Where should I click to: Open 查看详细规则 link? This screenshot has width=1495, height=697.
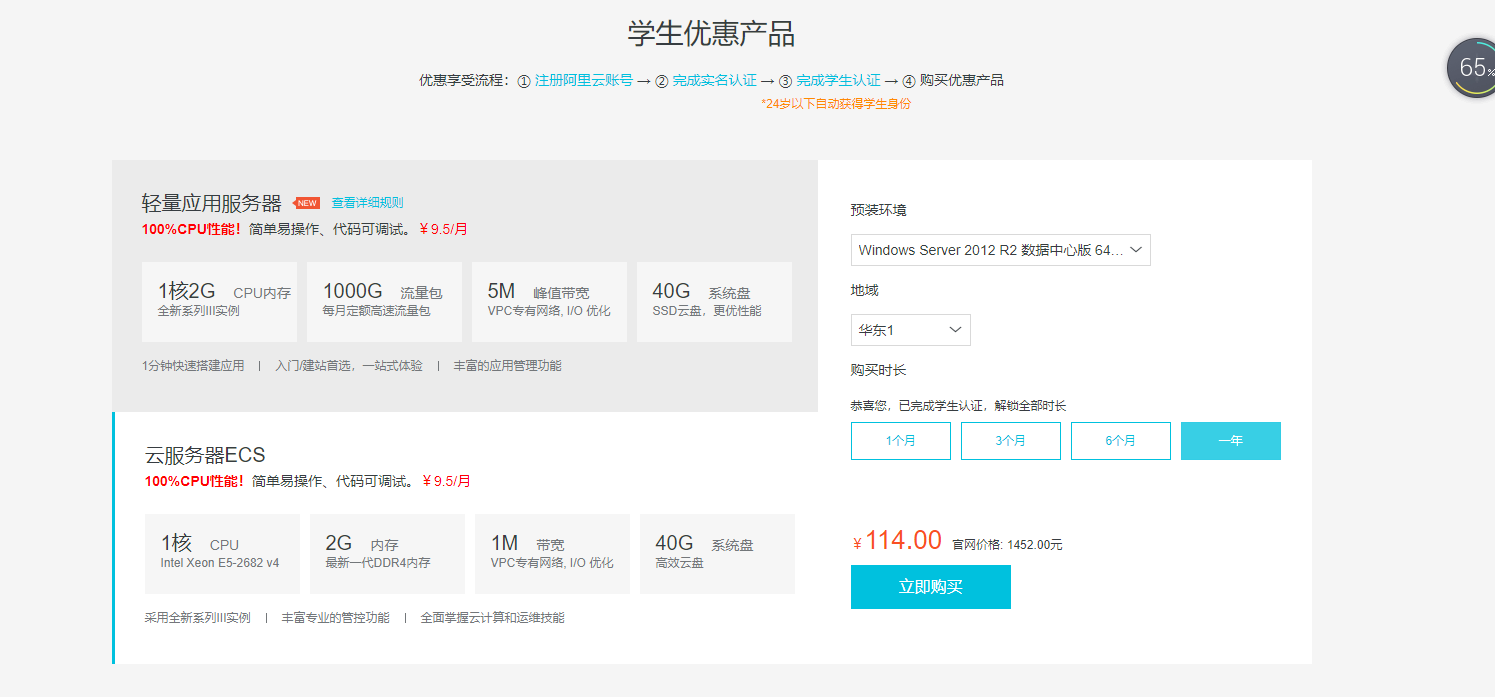pyautogui.click(x=367, y=203)
